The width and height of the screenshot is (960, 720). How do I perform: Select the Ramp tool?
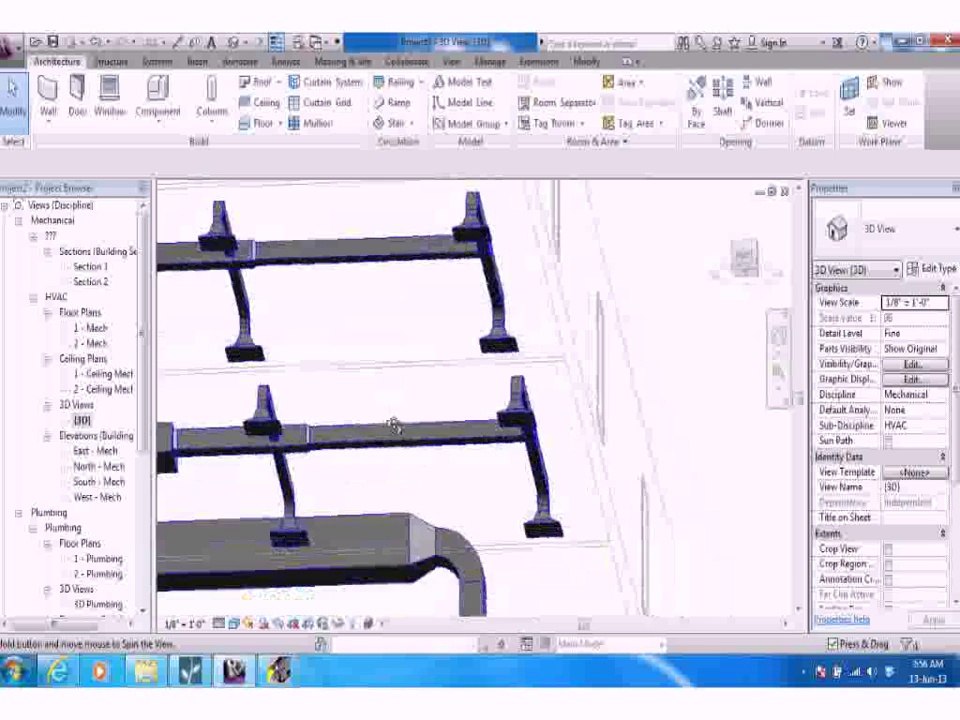pos(392,103)
